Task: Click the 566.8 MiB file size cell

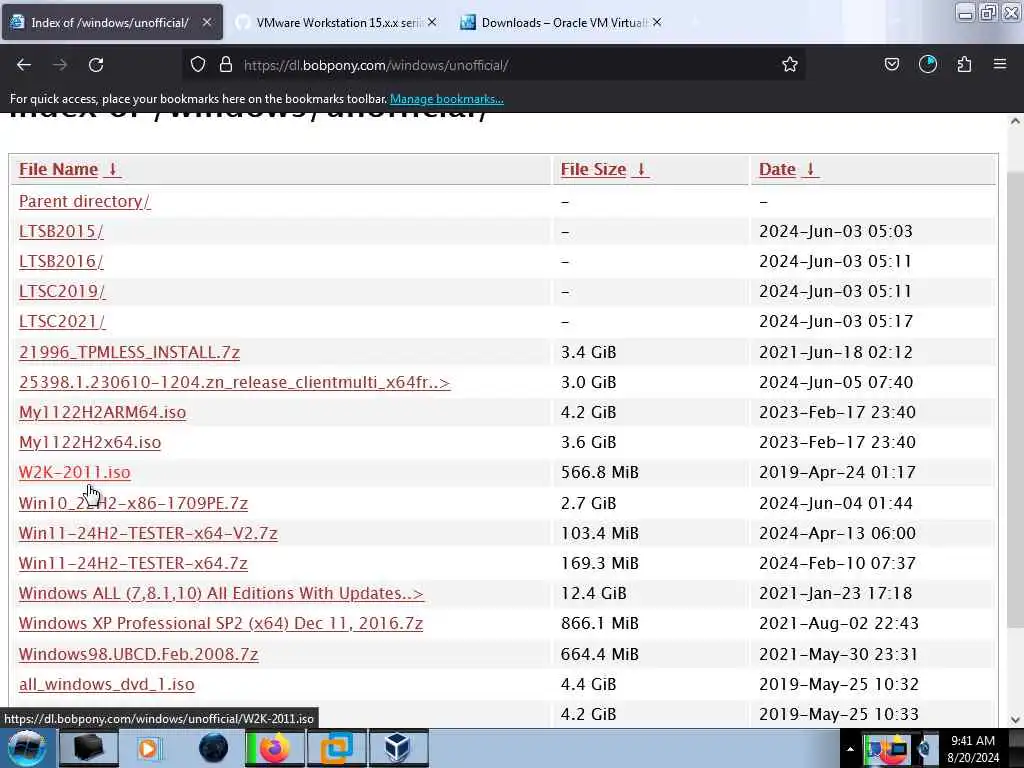Action: coord(600,472)
